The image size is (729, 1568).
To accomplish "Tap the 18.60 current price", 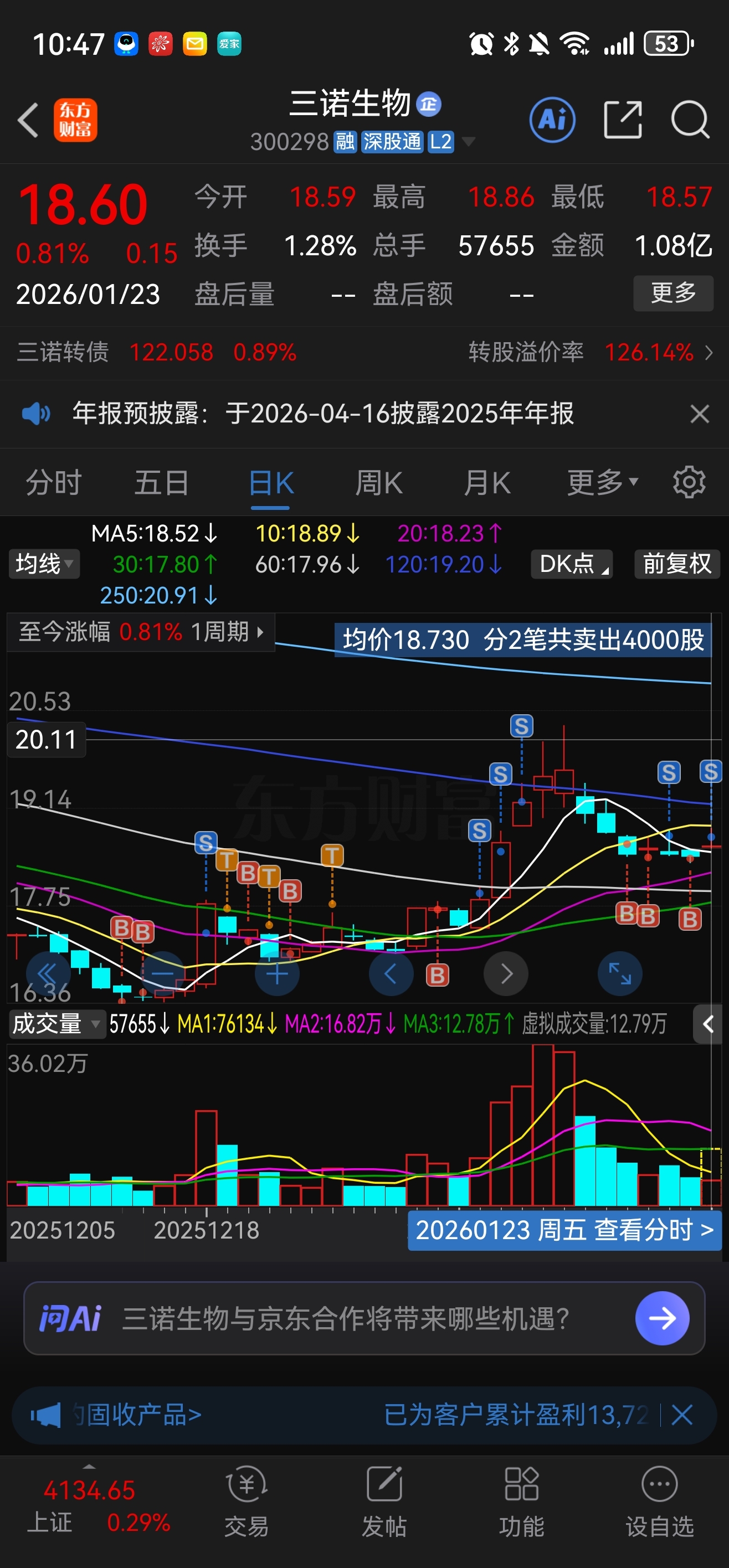I will [x=83, y=204].
